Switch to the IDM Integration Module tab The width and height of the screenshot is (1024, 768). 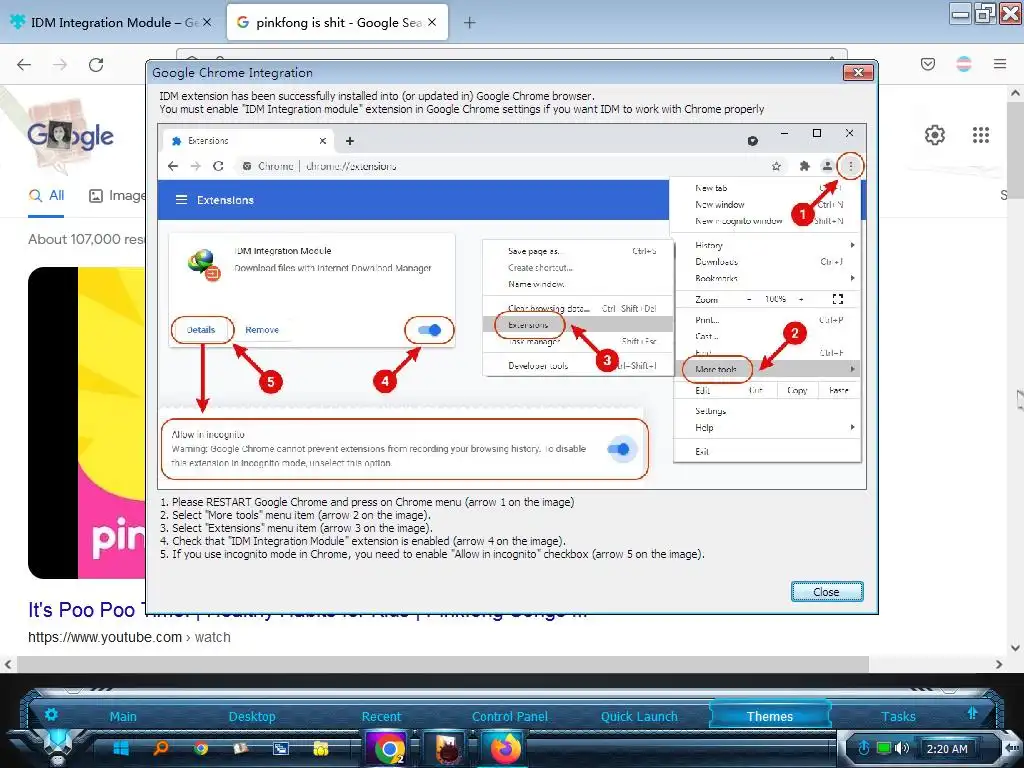(113, 22)
